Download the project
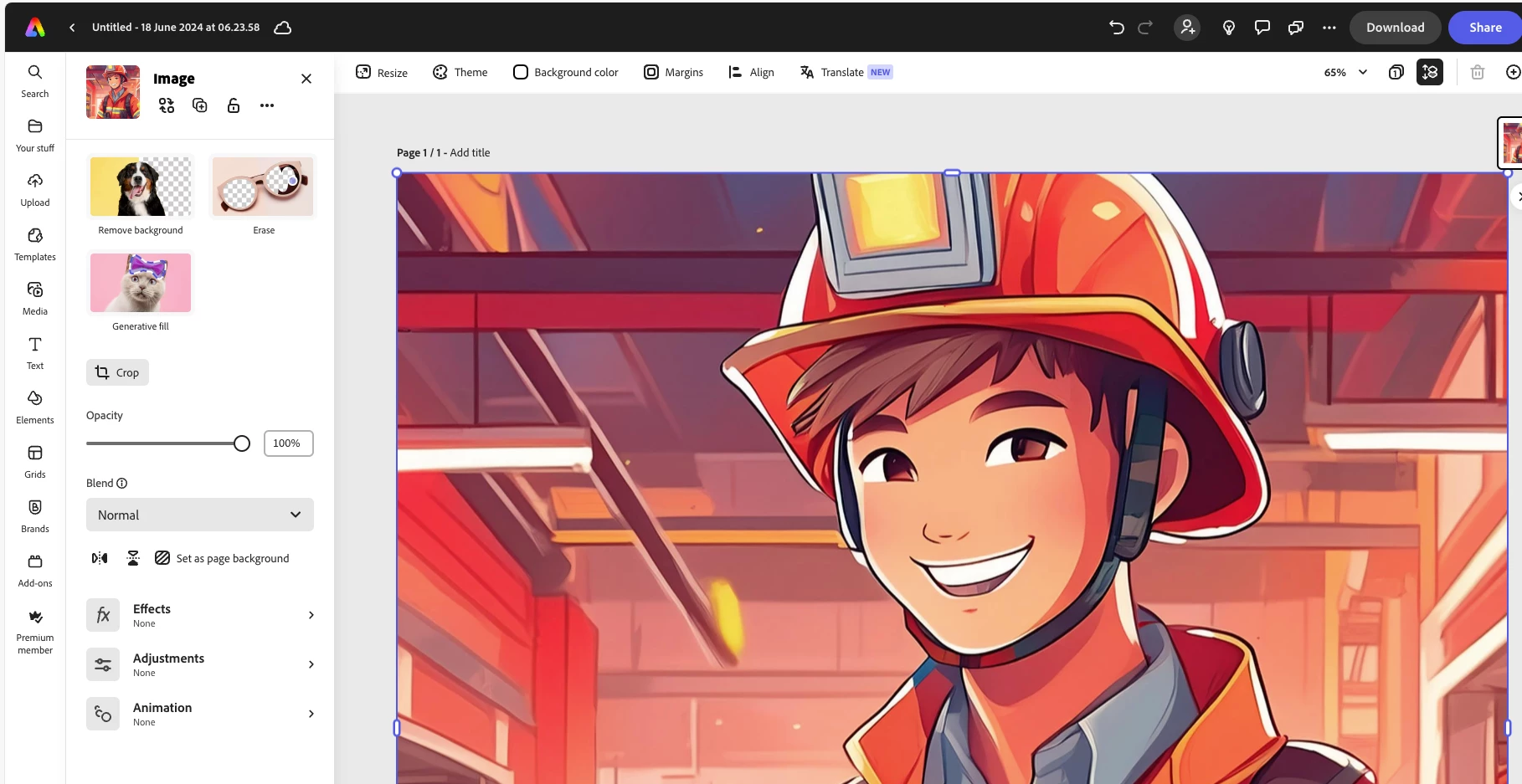The image size is (1522, 784). pos(1395,28)
